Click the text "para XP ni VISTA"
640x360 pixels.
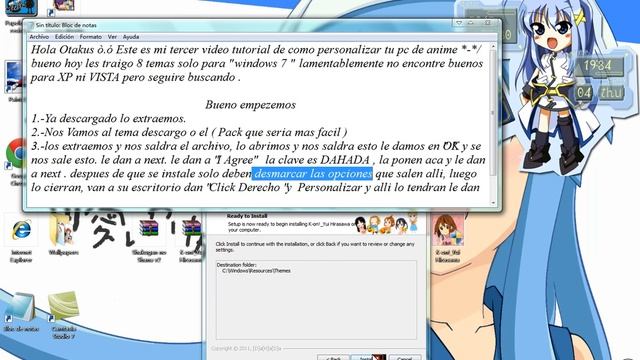click(x=75, y=78)
